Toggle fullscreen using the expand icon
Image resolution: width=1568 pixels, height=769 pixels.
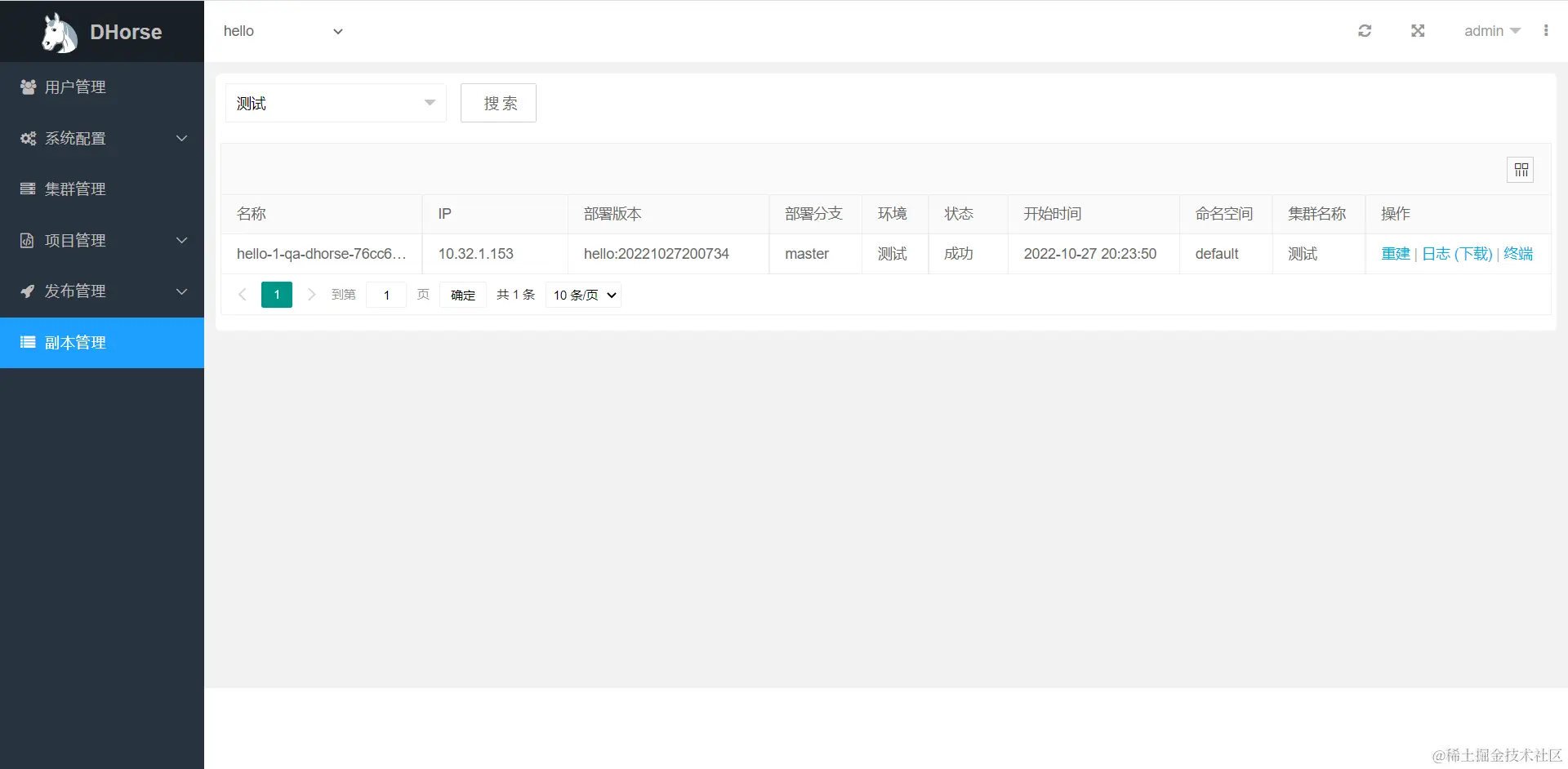pyautogui.click(x=1418, y=30)
